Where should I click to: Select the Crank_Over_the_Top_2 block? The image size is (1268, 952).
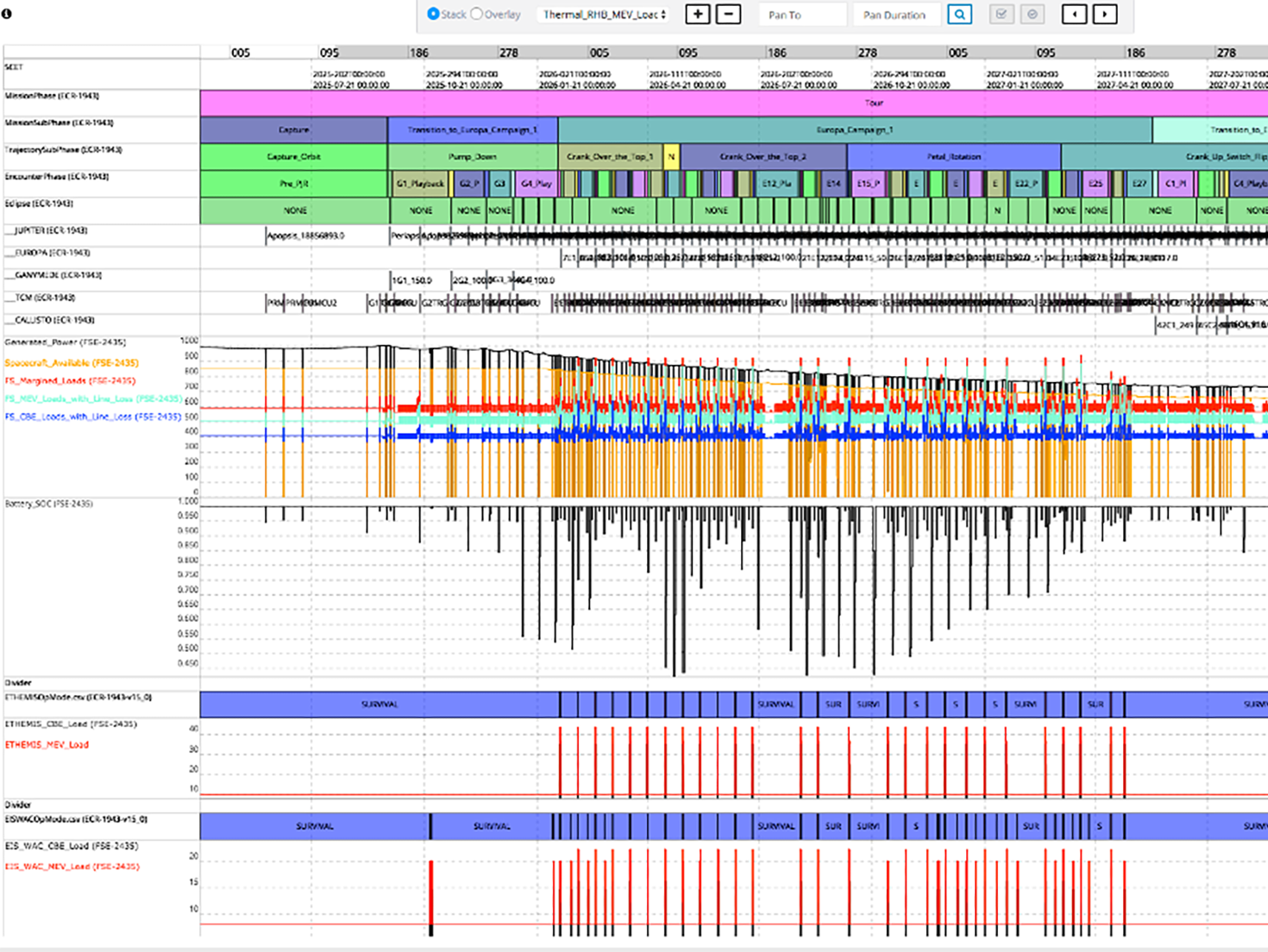coord(763,157)
